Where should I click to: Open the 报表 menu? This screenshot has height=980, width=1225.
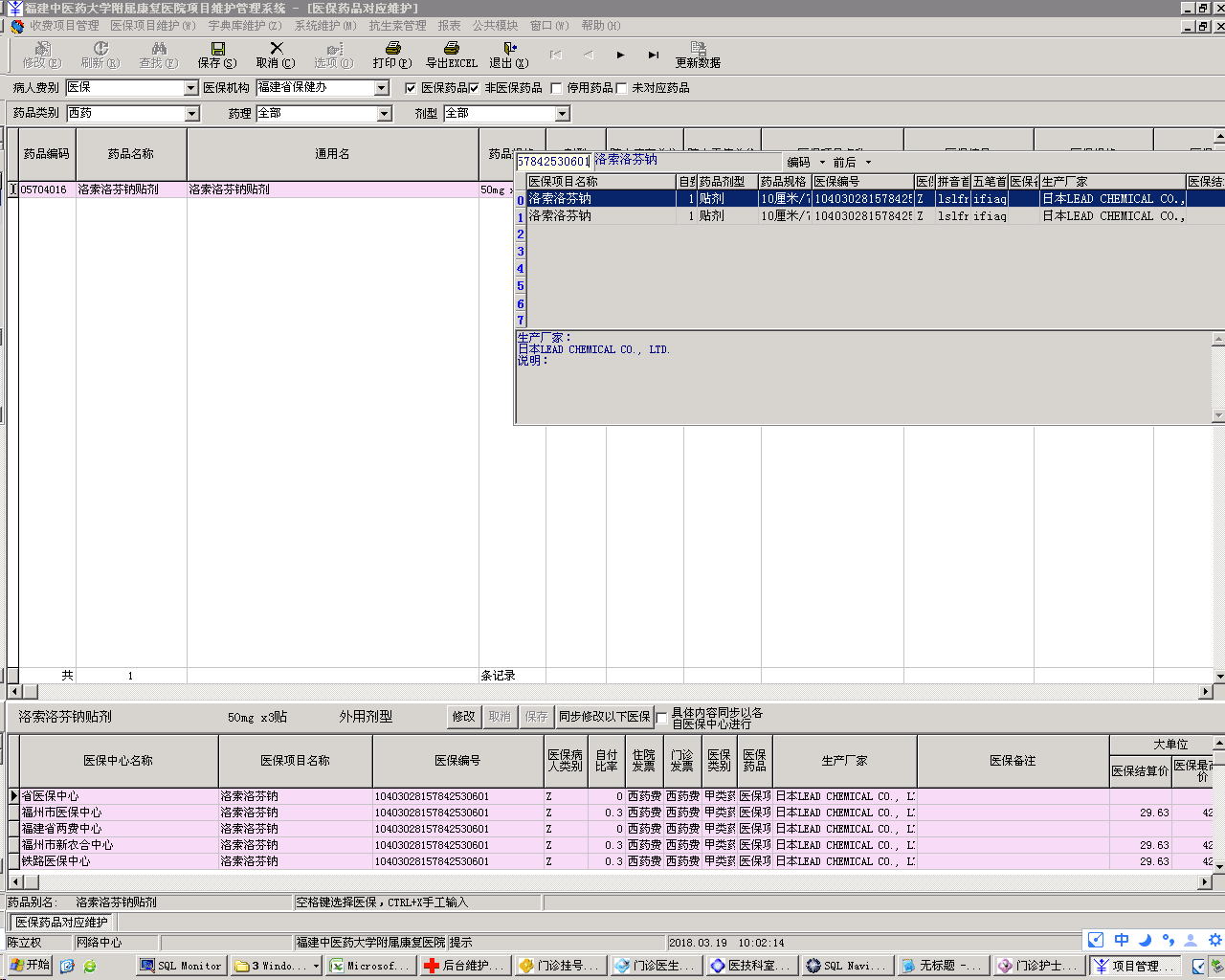coord(449,26)
